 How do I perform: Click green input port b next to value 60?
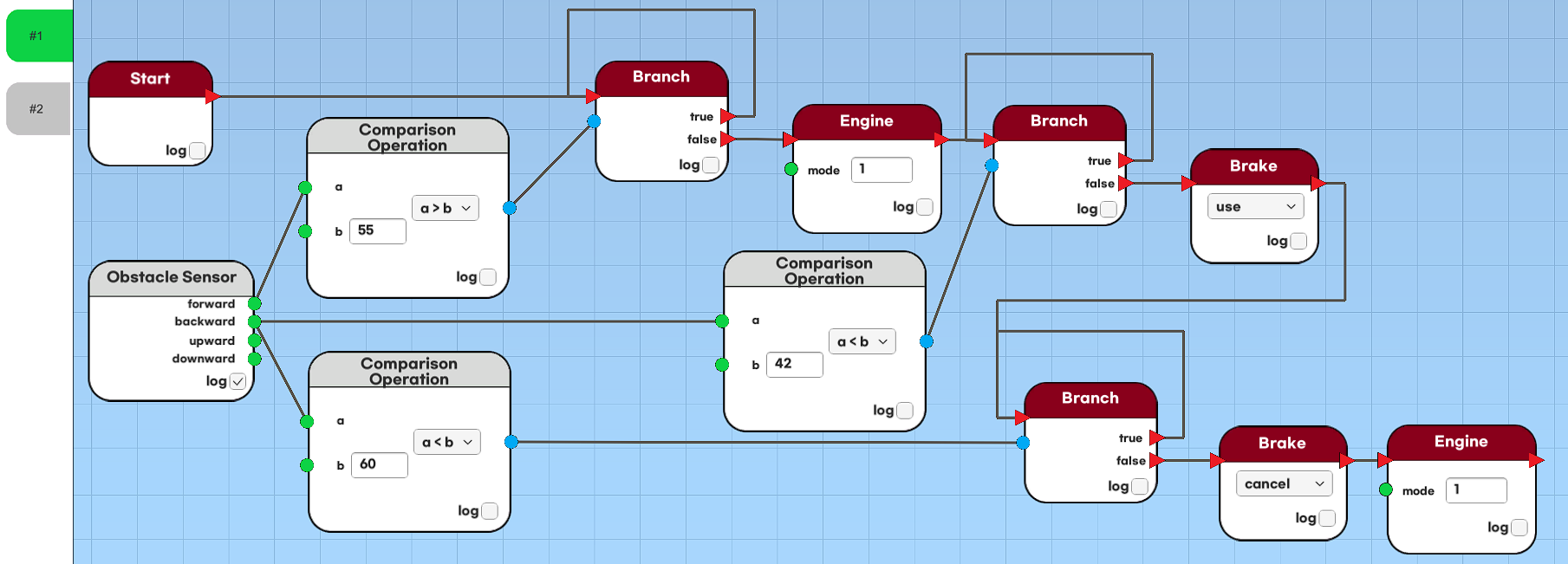(307, 465)
